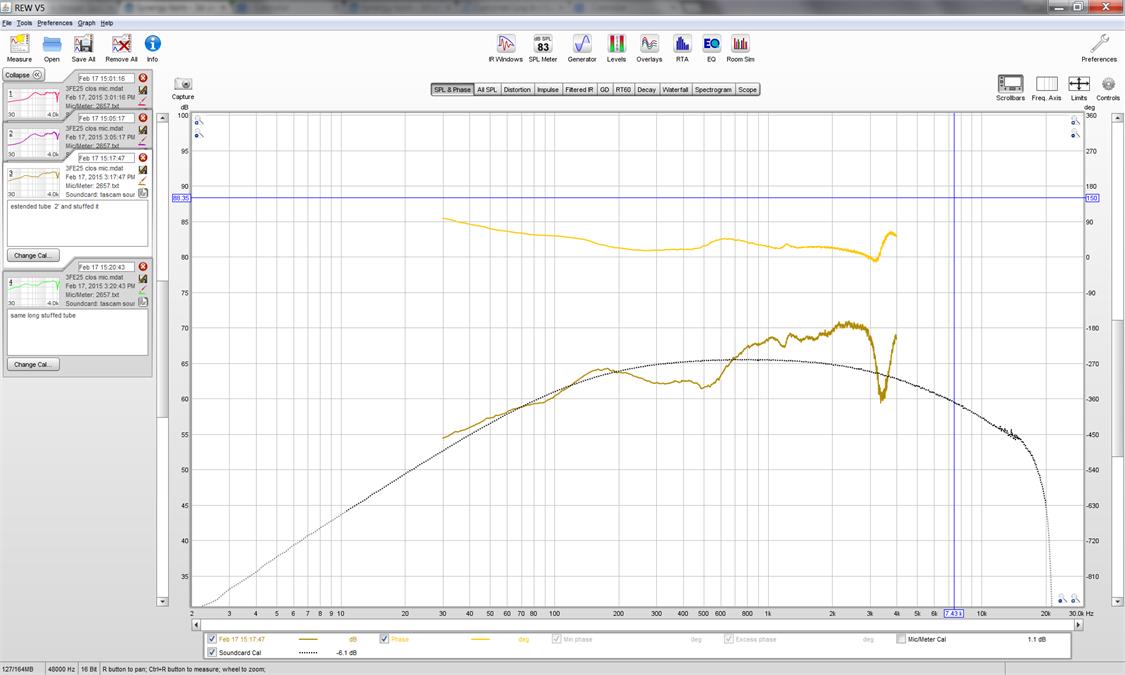This screenshot has height=675, width=1125.
Task: Enable the Mic/Meter Cal checkbox
Action: [900, 638]
